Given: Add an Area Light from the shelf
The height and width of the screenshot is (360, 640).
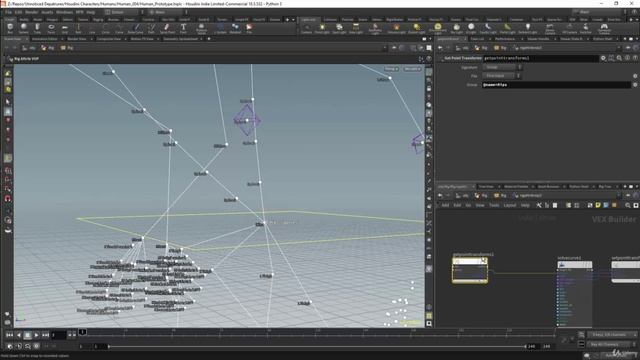Looking at the screenshot, I should [356, 28].
